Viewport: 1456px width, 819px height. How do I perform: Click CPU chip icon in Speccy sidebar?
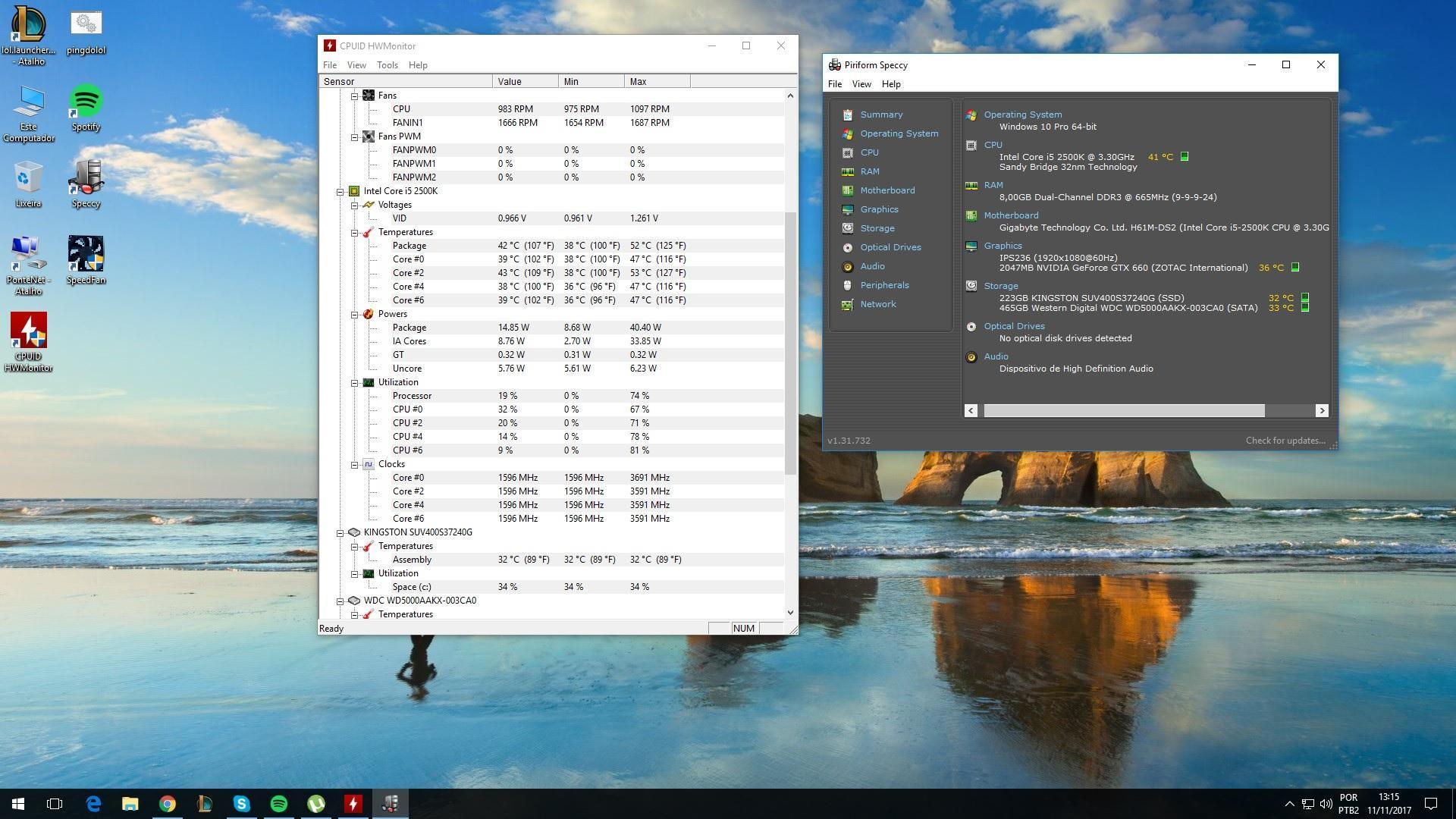click(x=848, y=152)
